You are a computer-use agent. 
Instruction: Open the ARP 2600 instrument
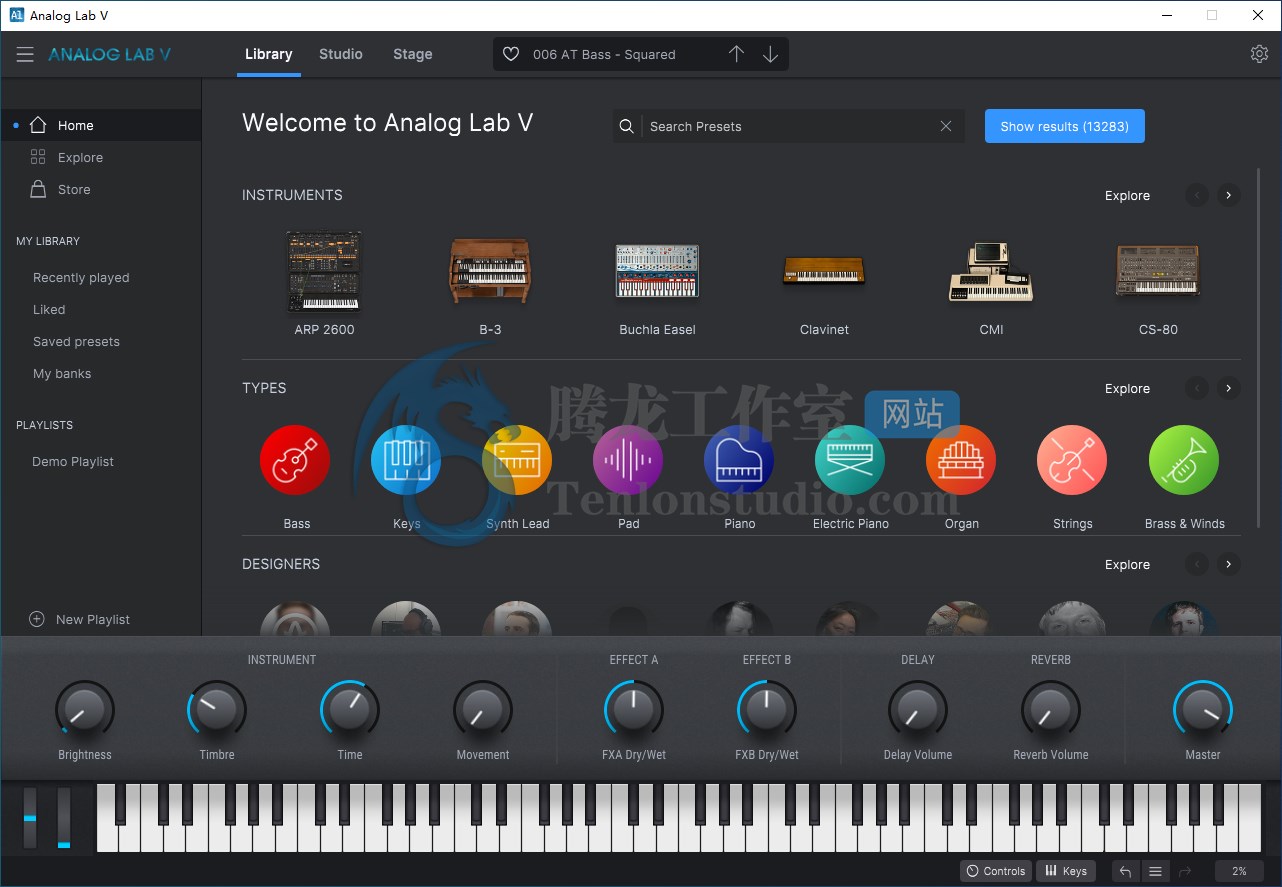(324, 272)
